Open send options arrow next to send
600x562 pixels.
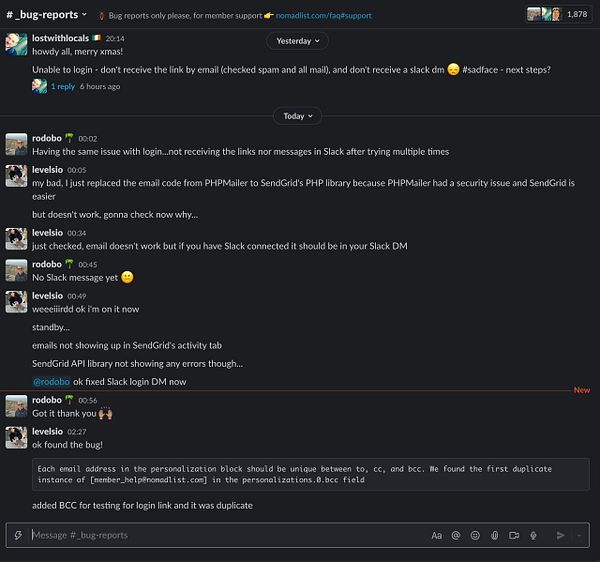point(580,535)
